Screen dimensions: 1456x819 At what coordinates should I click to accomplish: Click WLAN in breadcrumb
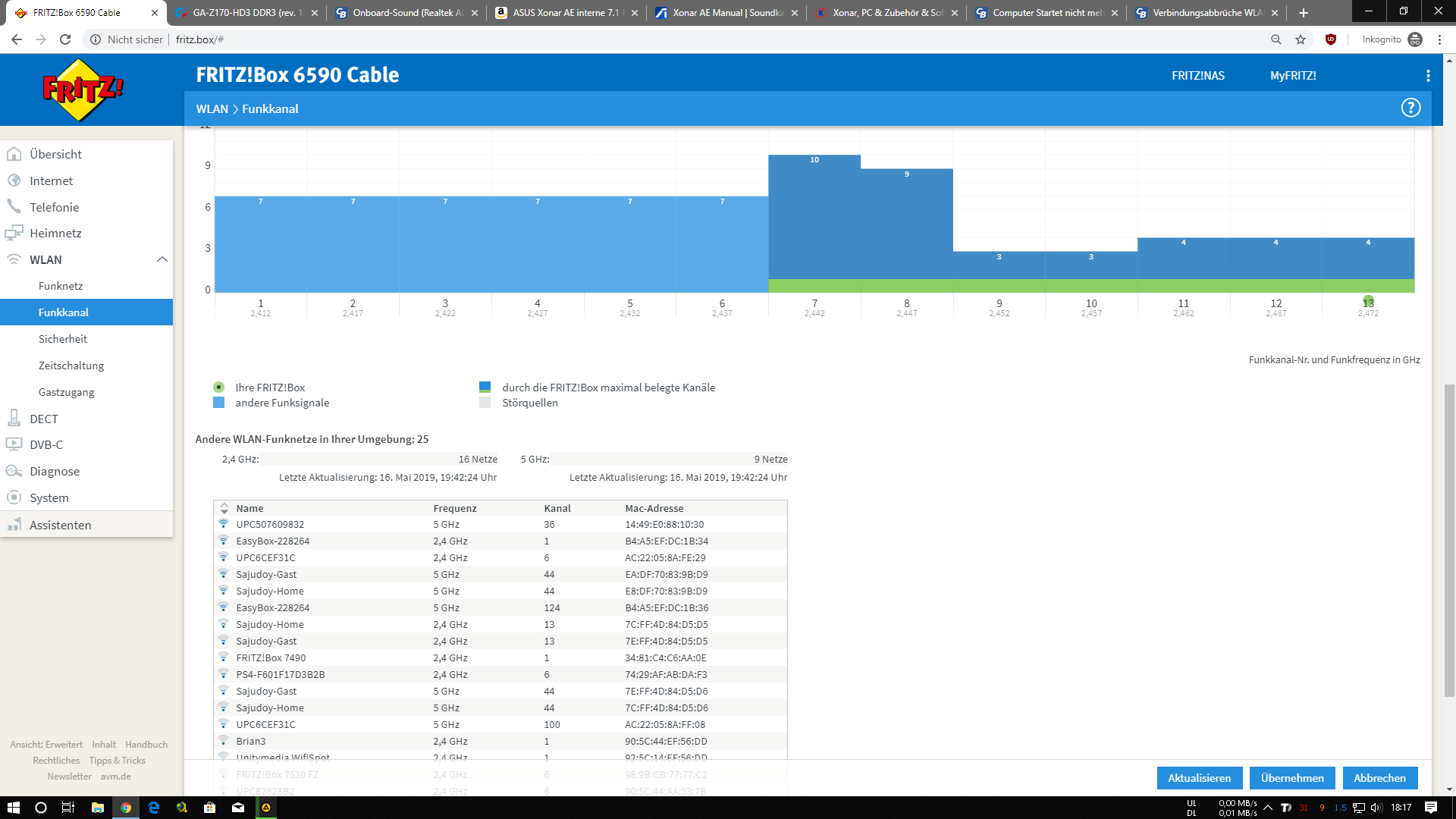pyautogui.click(x=212, y=108)
